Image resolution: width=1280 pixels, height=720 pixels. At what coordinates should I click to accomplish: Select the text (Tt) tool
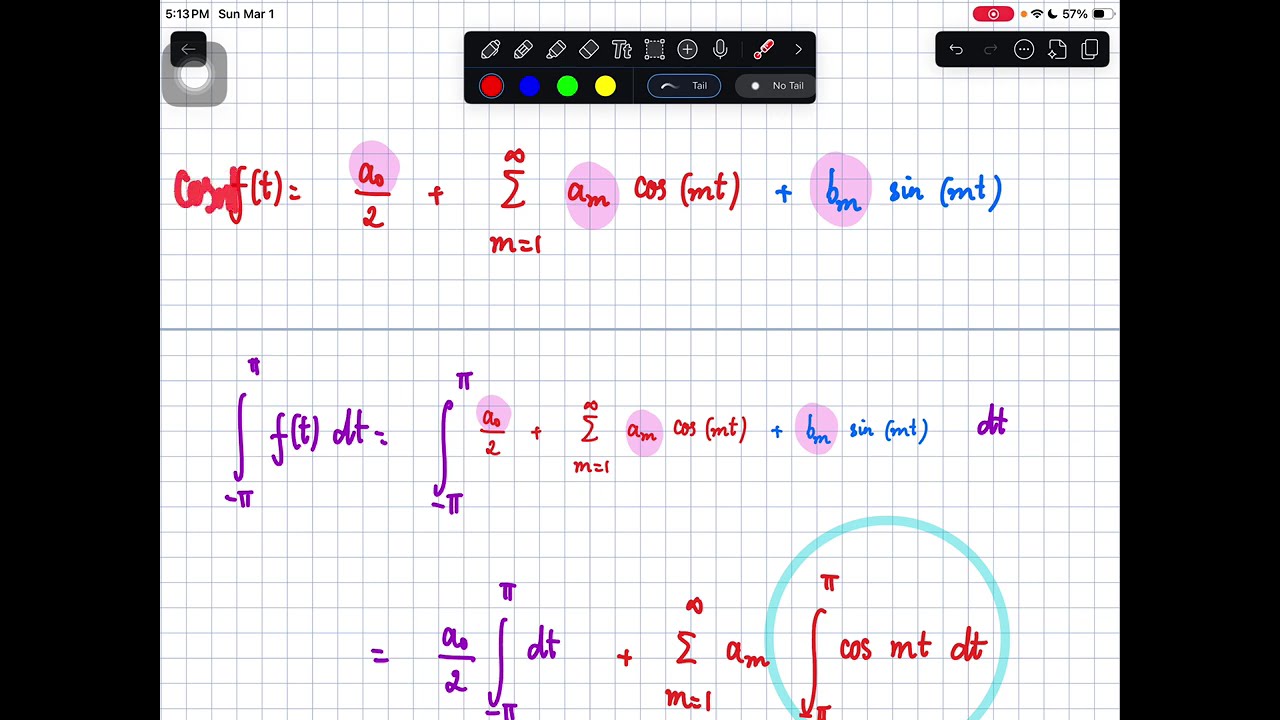pos(621,50)
